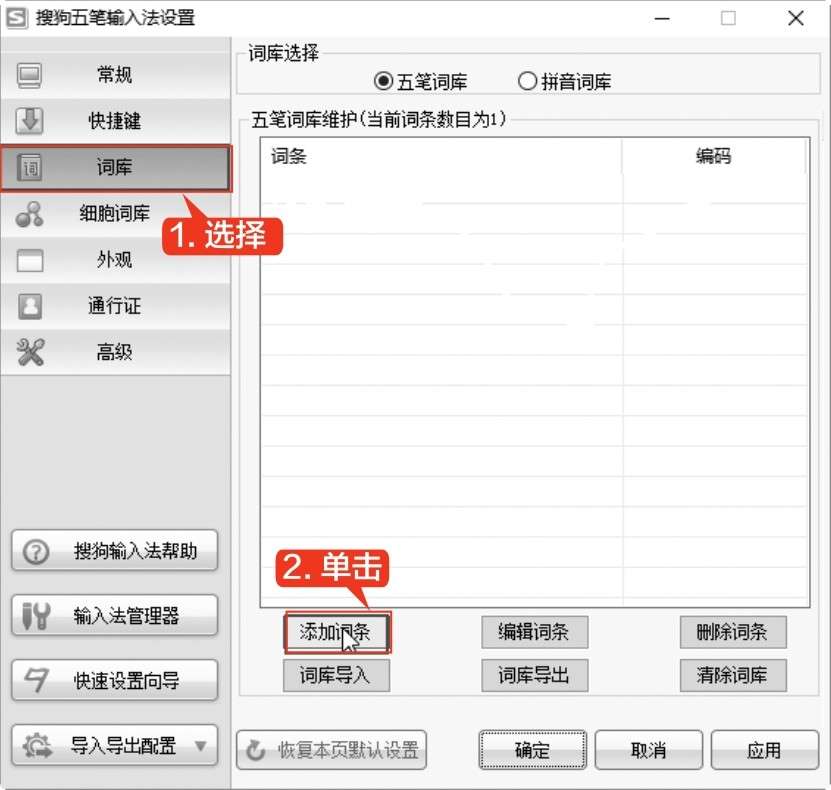The image size is (831, 790).
Task: Click the 词条 column header
Action: click(x=441, y=156)
